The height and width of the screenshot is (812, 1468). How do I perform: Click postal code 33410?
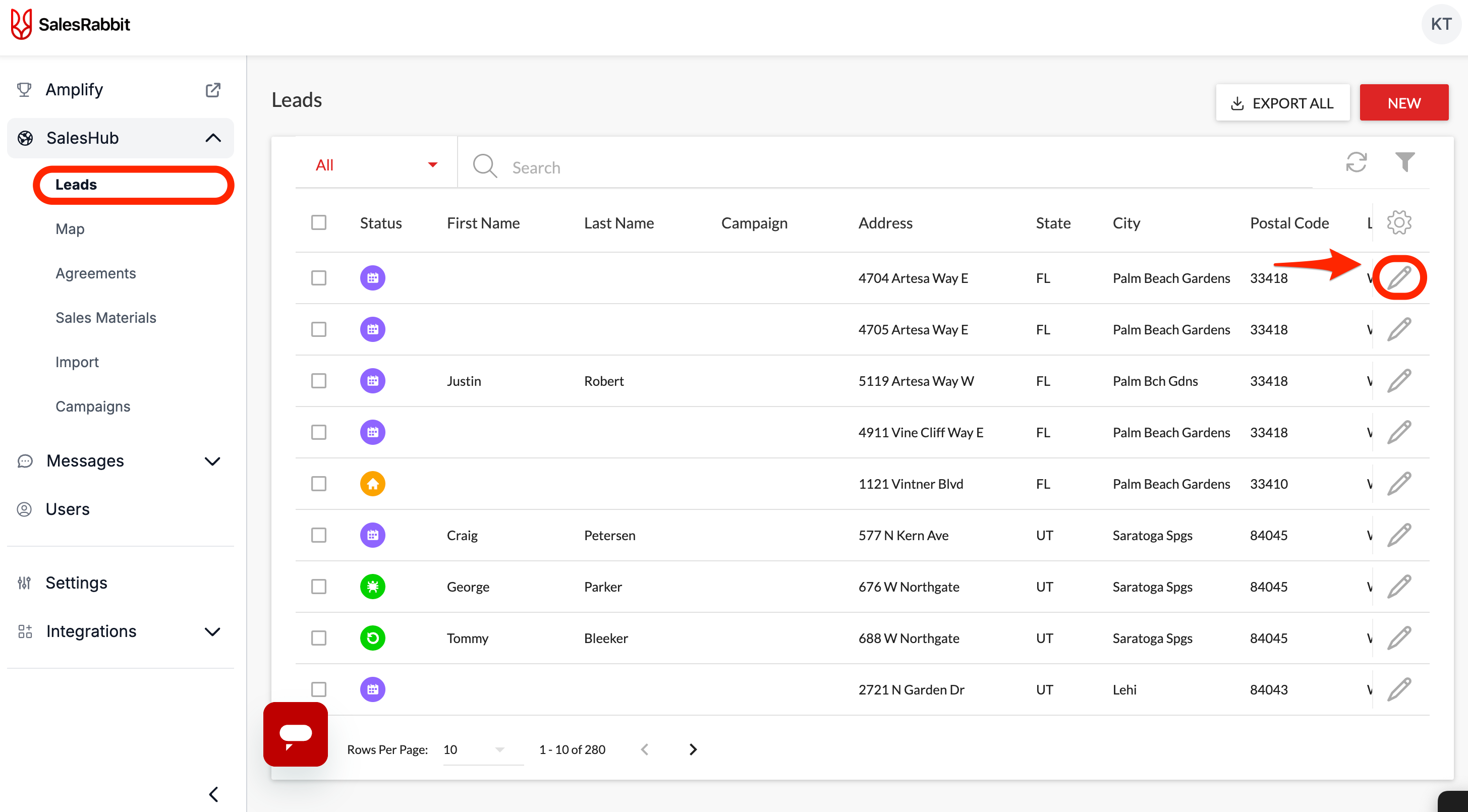[1269, 484]
